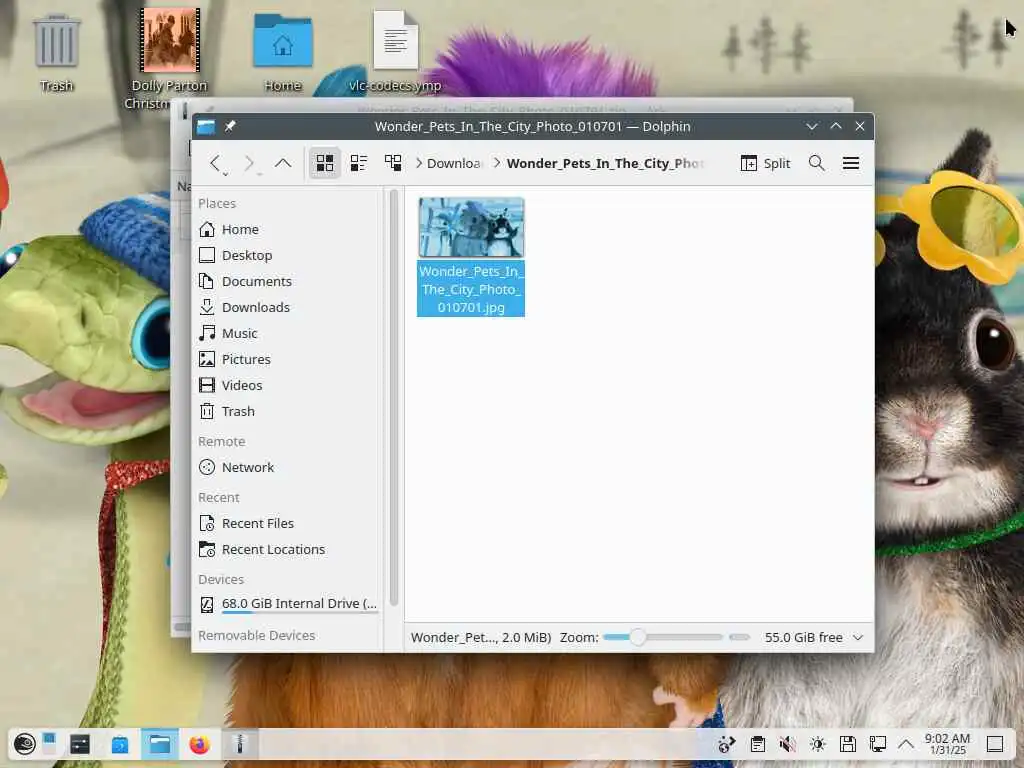Click the 9:02 AM clock

(x=948, y=744)
